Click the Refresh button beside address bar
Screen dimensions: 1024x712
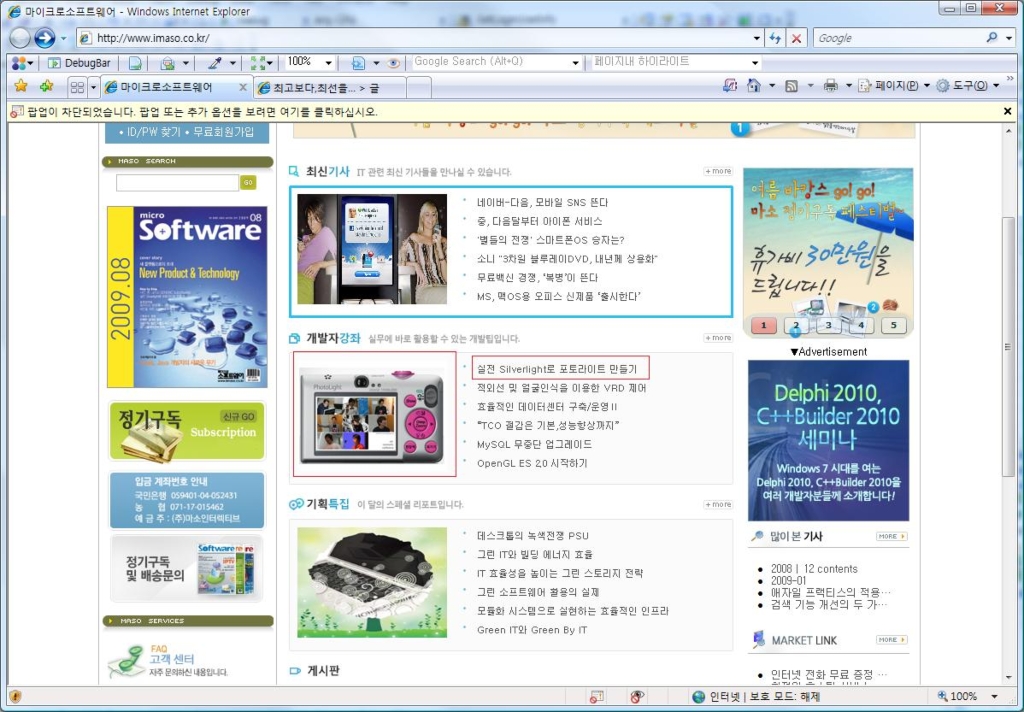[x=775, y=38]
